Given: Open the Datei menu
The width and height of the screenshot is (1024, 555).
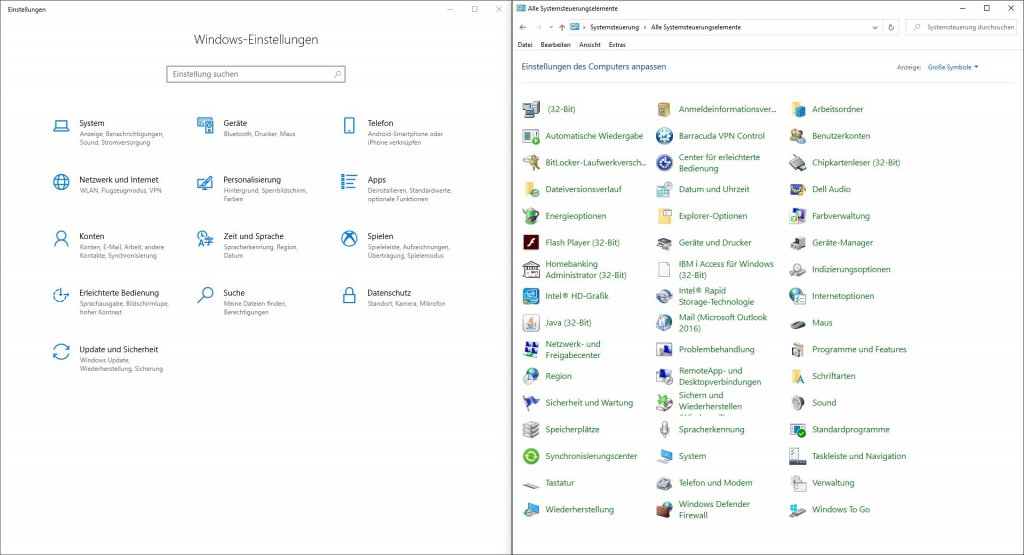Looking at the screenshot, I should pyautogui.click(x=525, y=45).
